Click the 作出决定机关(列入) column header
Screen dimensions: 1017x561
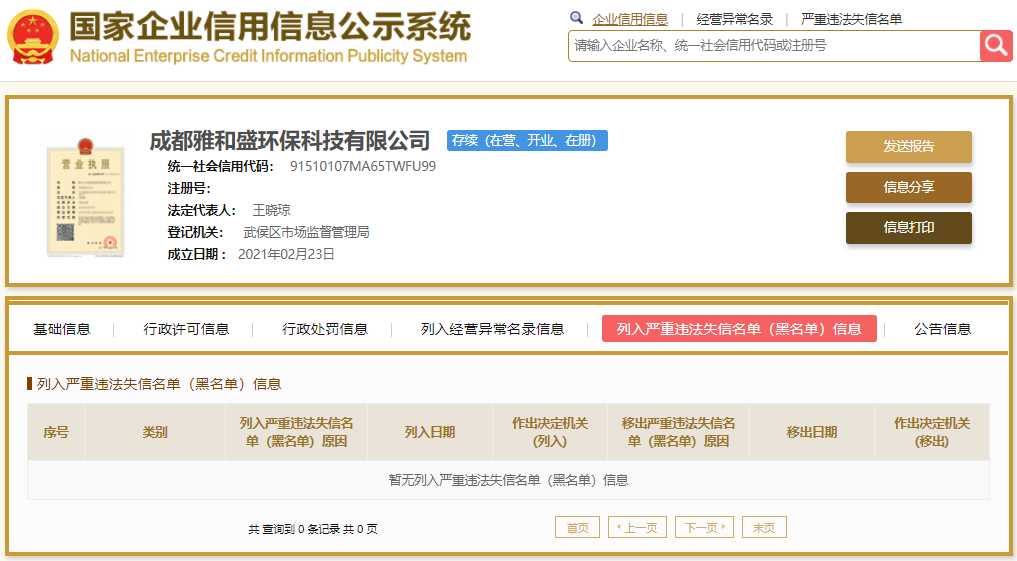click(x=549, y=432)
